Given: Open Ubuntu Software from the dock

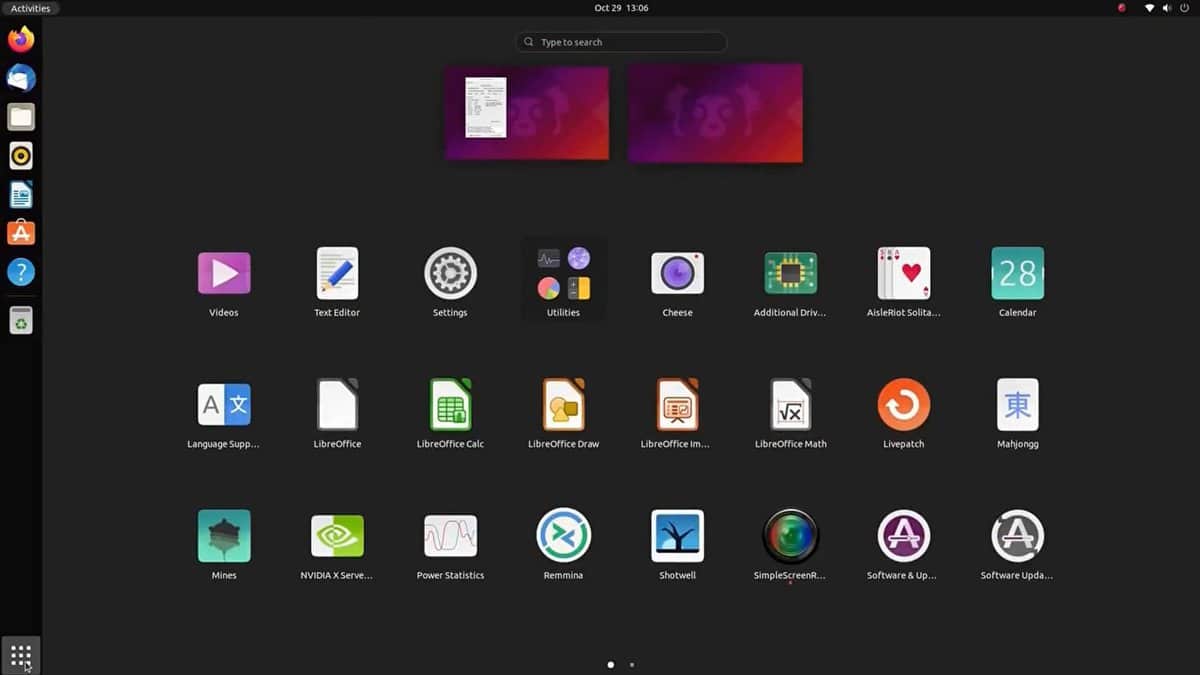Looking at the screenshot, I should [21, 233].
